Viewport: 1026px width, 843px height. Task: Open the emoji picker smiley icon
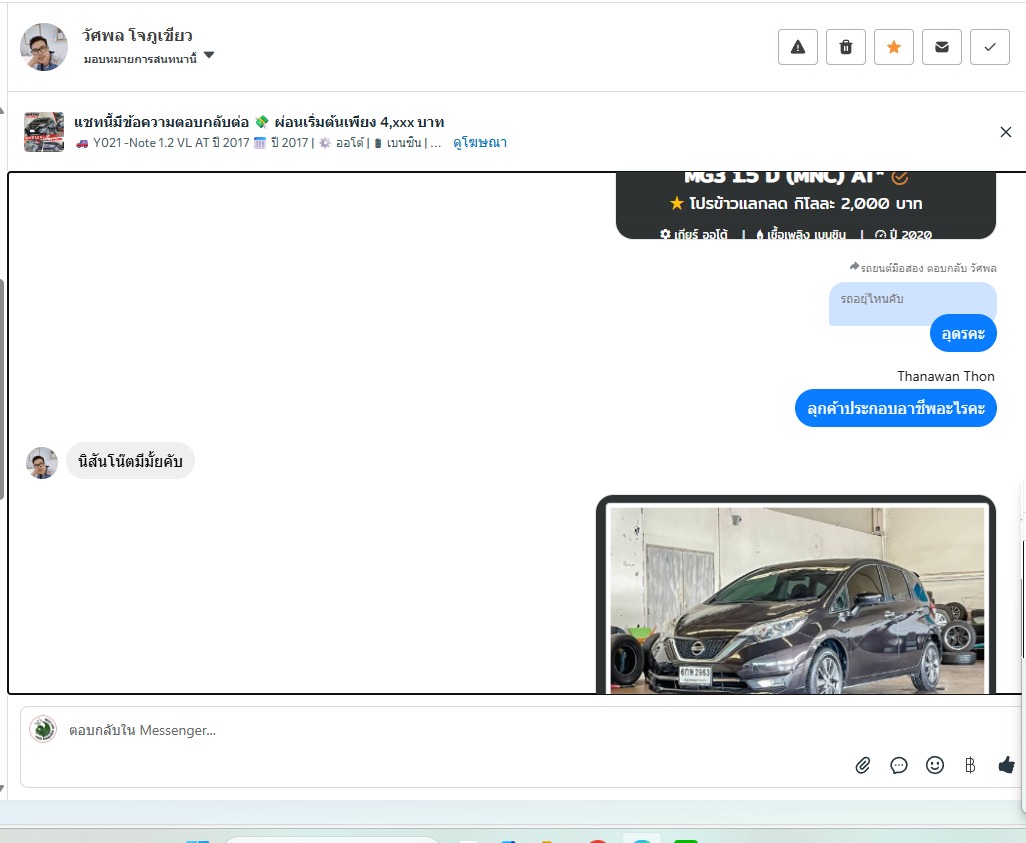click(x=935, y=764)
